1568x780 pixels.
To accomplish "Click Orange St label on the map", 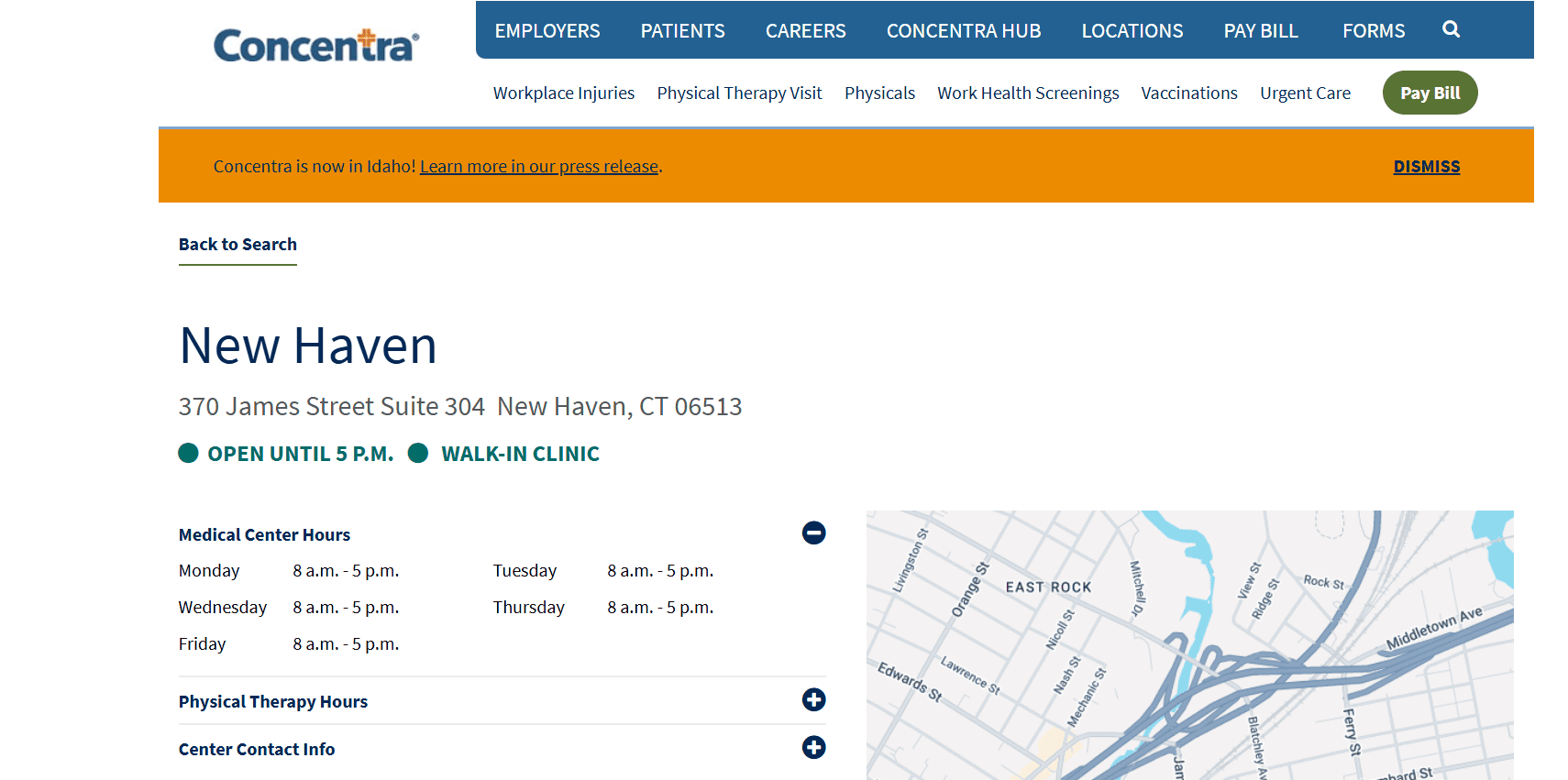I will [970, 589].
